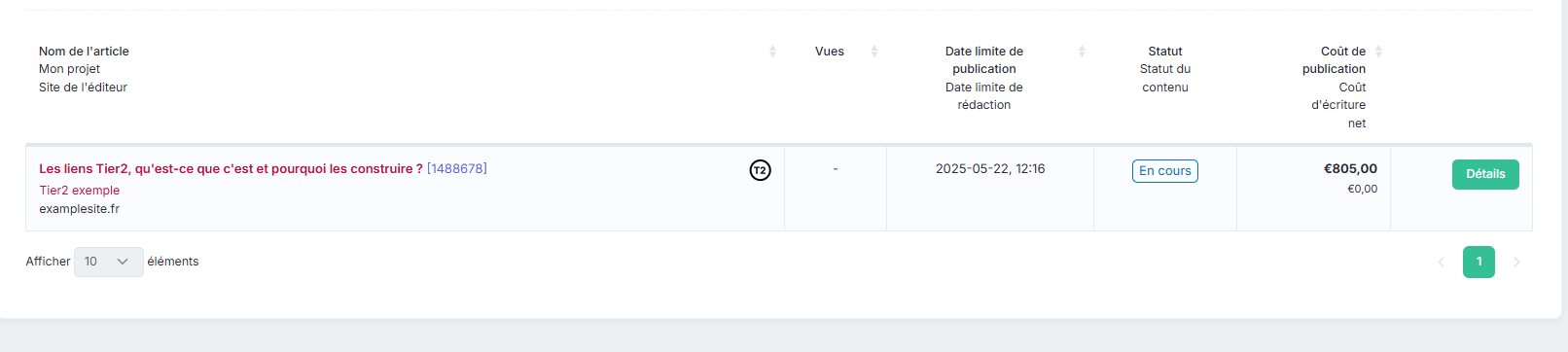This screenshot has height=352, width=1568.
Task: Click the 2025-05-22, 12:16 deadline cell
Action: click(990, 169)
